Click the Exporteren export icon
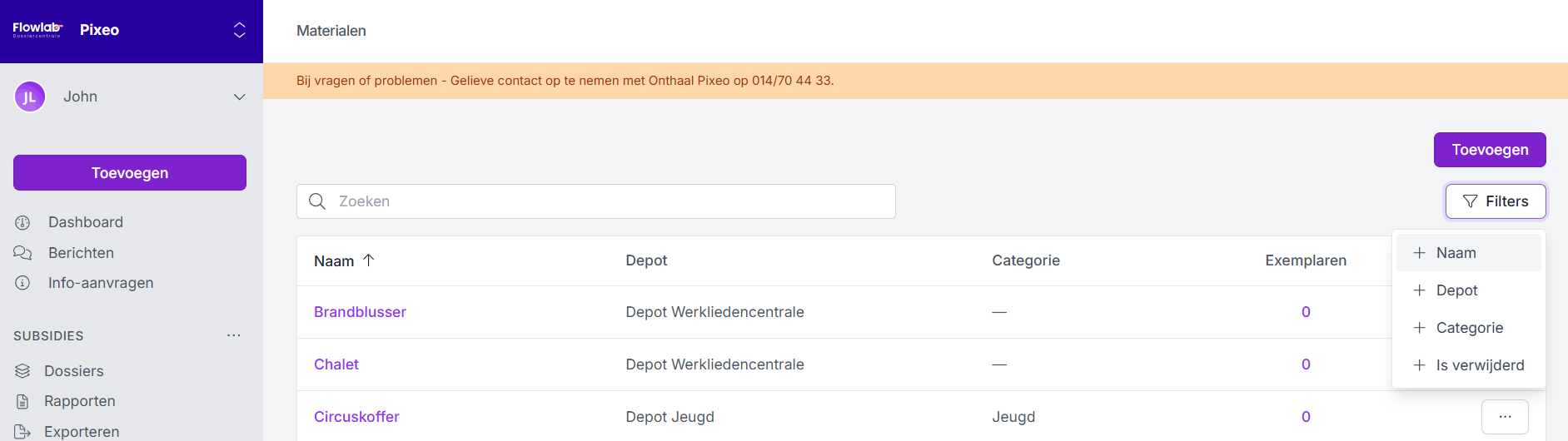Viewport: 1568px width, 441px height. point(22,432)
